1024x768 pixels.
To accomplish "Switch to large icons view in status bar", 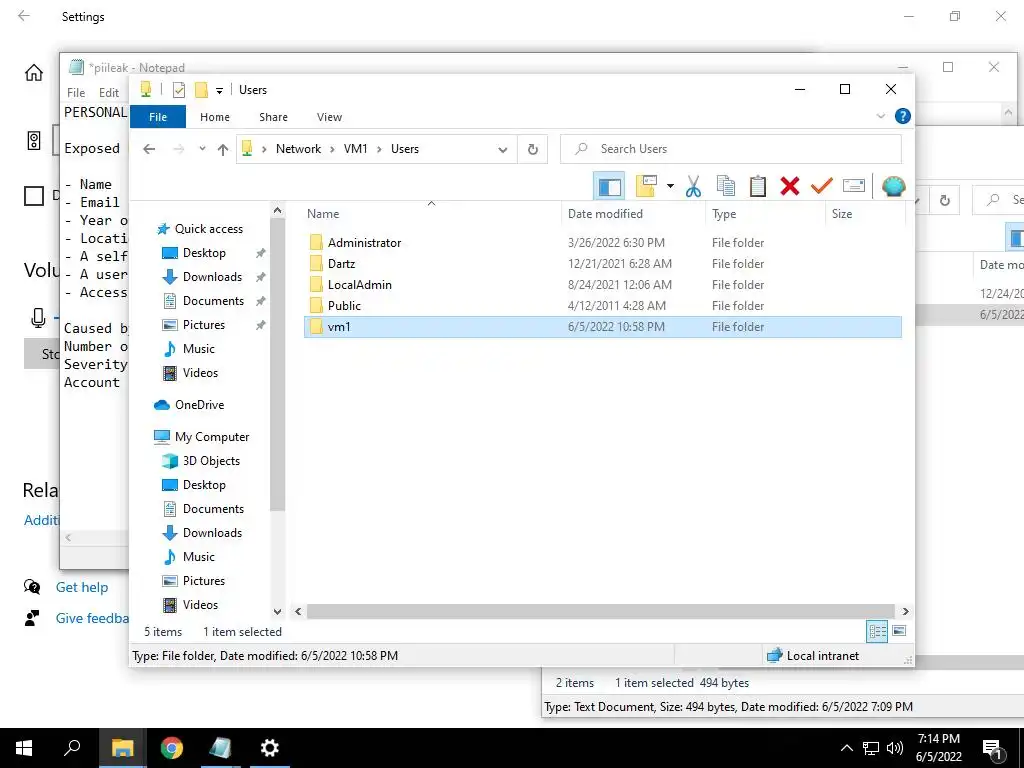I will point(899,631).
